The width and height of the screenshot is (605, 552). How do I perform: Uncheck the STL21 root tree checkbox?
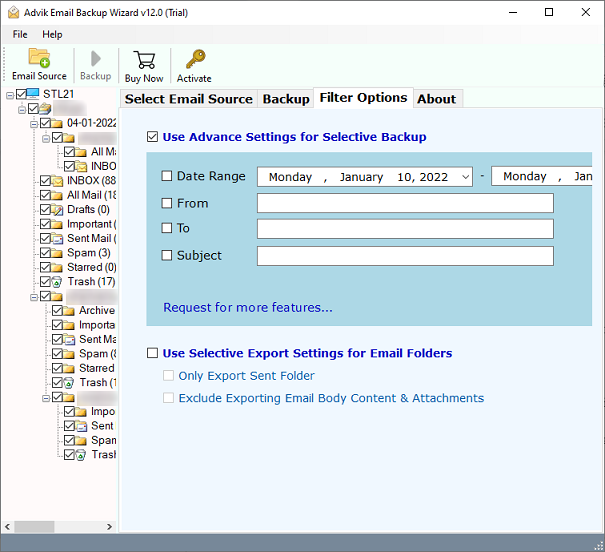click(21, 94)
